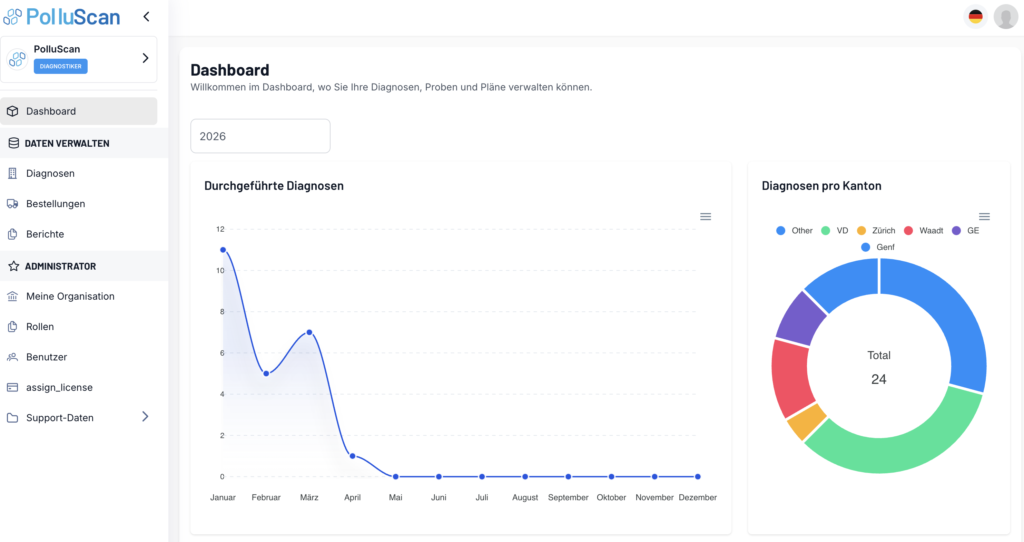Toggle the Zürich legend entry in donut chart
Image resolution: width=1024 pixels, height=542 pixels.
pos(875,230)
